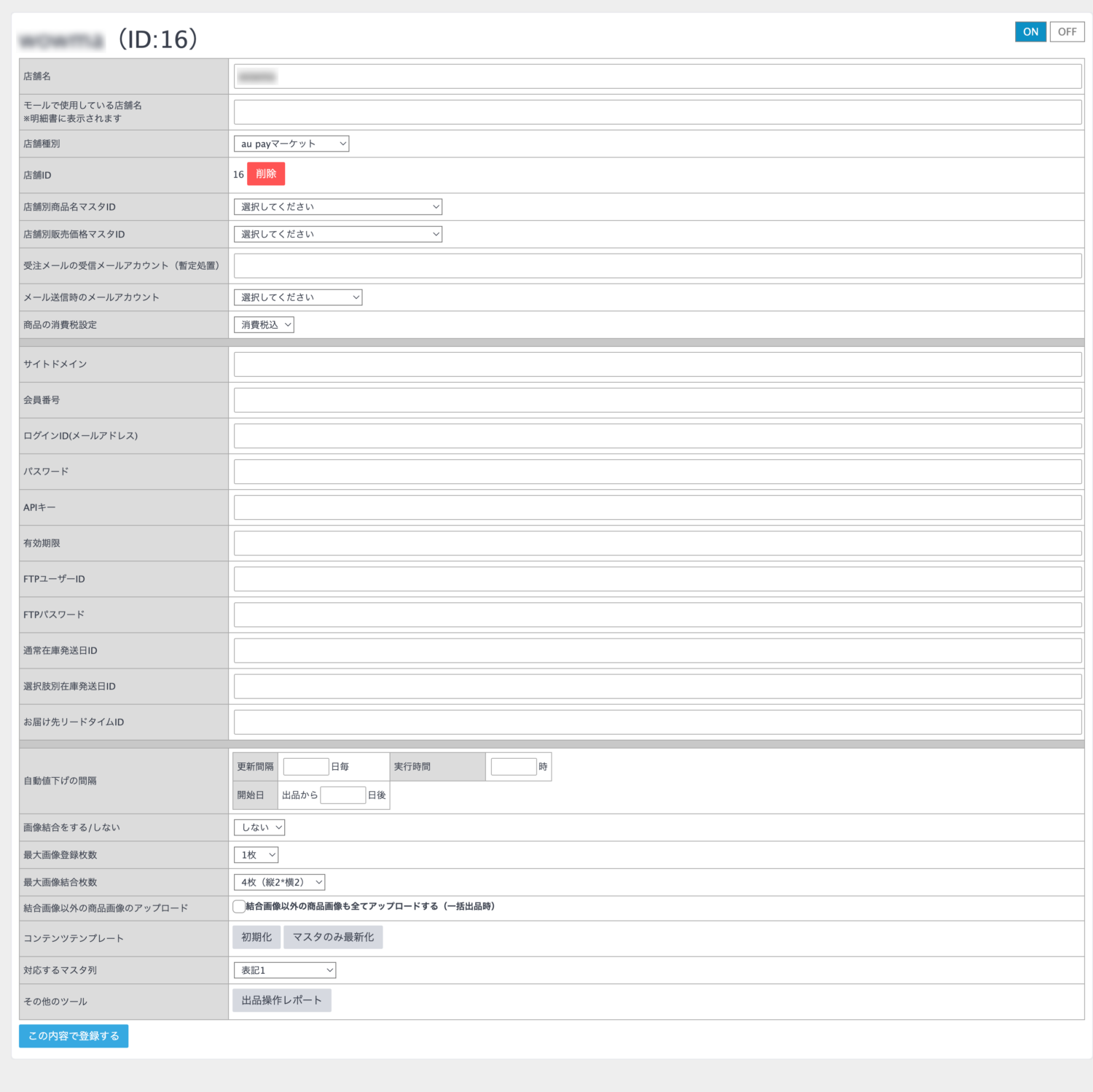Viewport: 1093px width, 1092px height.
Task: Enable uploading all non-combined product images checkbox
Action: pos(239,907)
